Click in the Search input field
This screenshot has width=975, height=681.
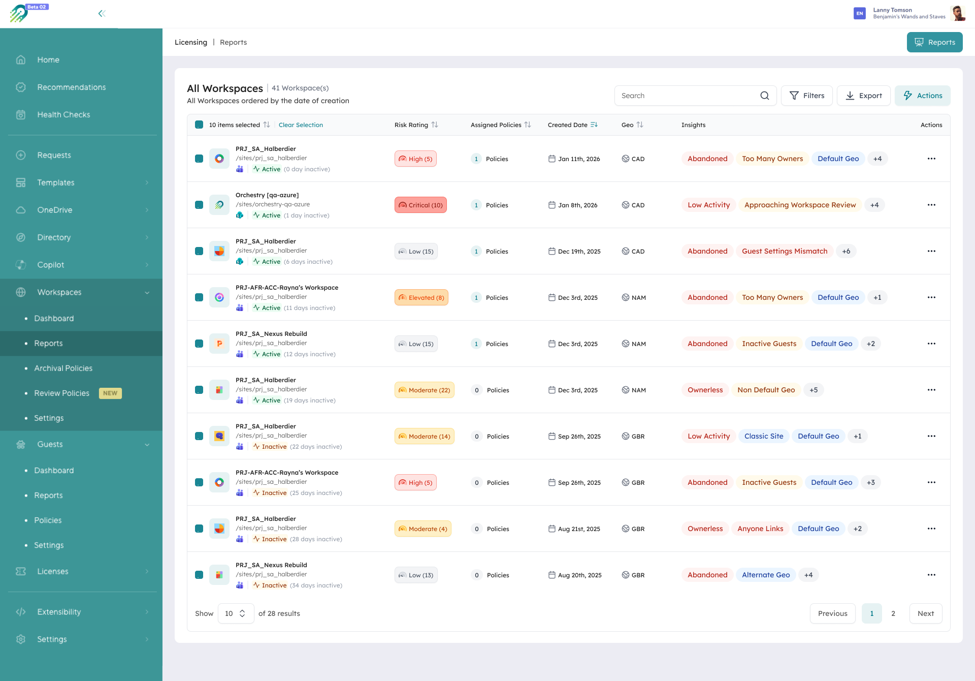coord(695,95)
